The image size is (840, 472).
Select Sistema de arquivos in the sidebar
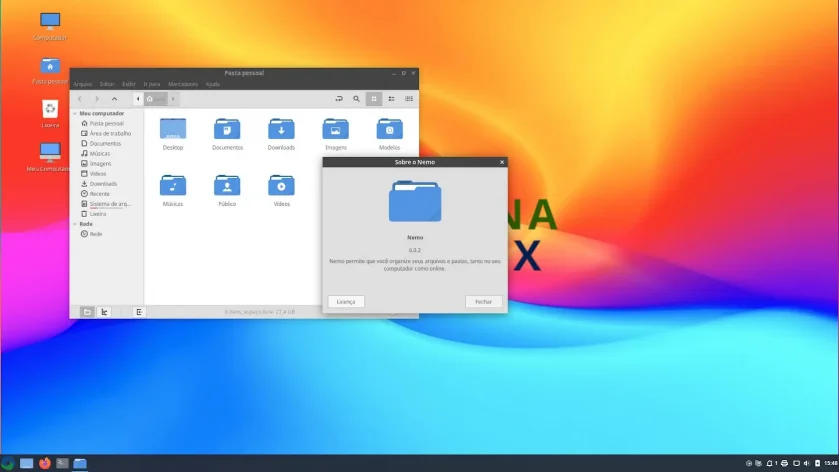(110, 204)
